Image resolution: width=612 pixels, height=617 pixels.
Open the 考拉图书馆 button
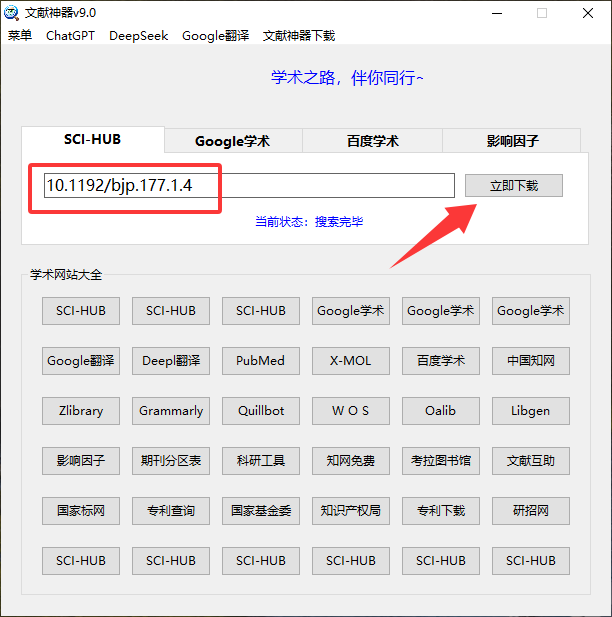coord(441,461)
